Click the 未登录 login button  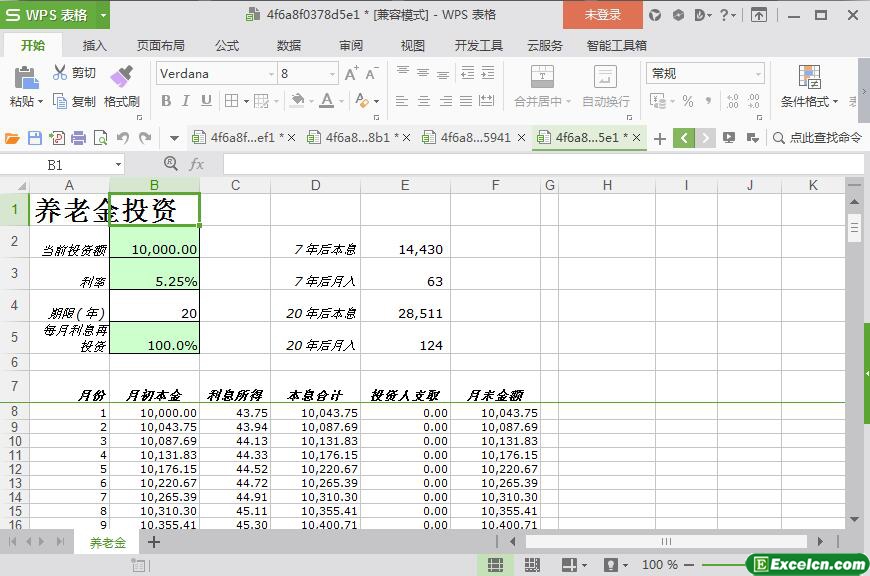pyautogui.click(x=602, y=15)
